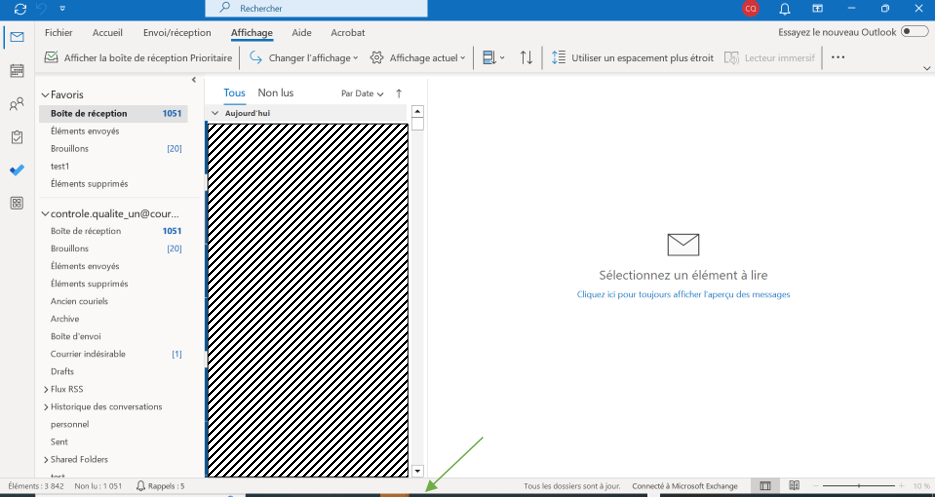Open the Aide tab
This screenshot has width=935, height=497.
coord(302,33)
